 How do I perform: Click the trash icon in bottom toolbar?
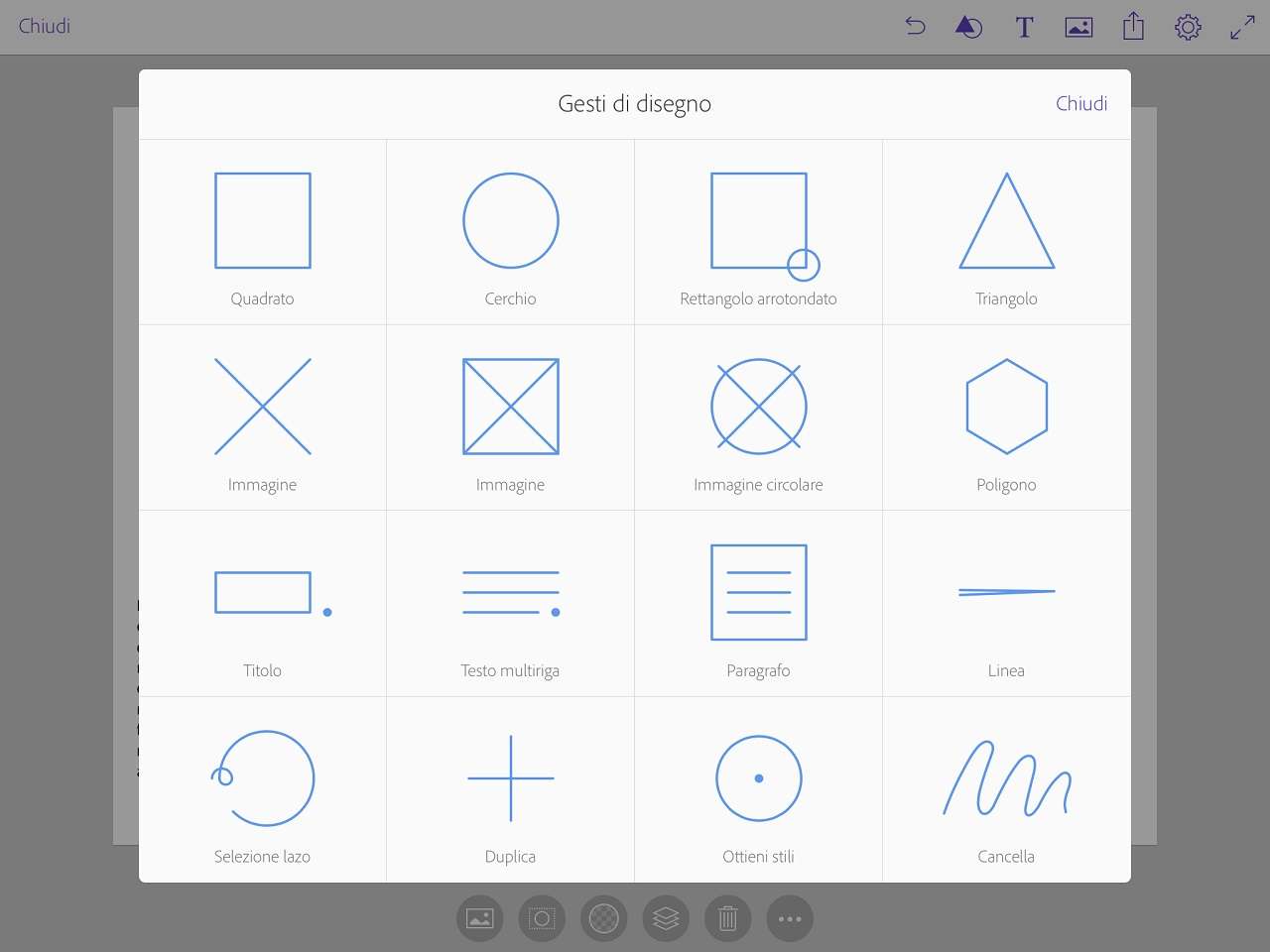[x=727, y=919]
